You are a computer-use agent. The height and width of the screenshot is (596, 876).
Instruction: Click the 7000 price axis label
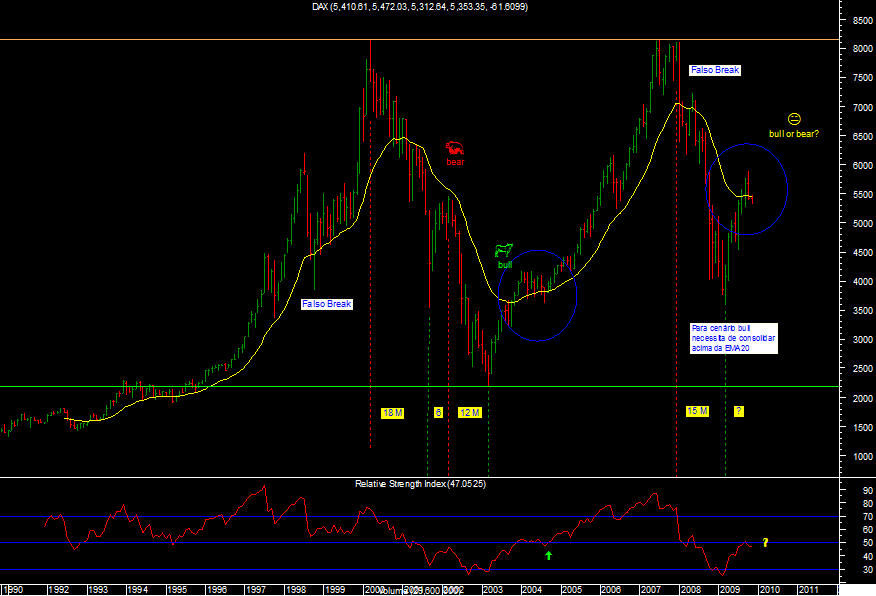coord(862,107)
